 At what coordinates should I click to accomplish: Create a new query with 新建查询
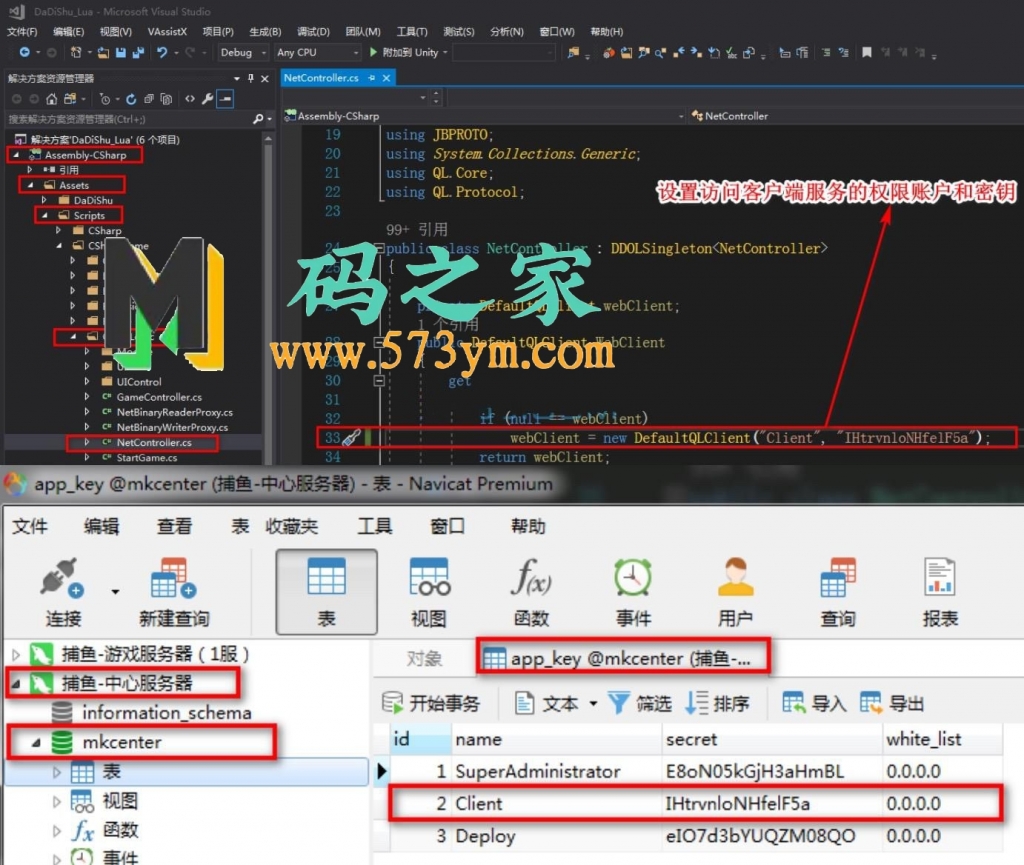(174, 593)
